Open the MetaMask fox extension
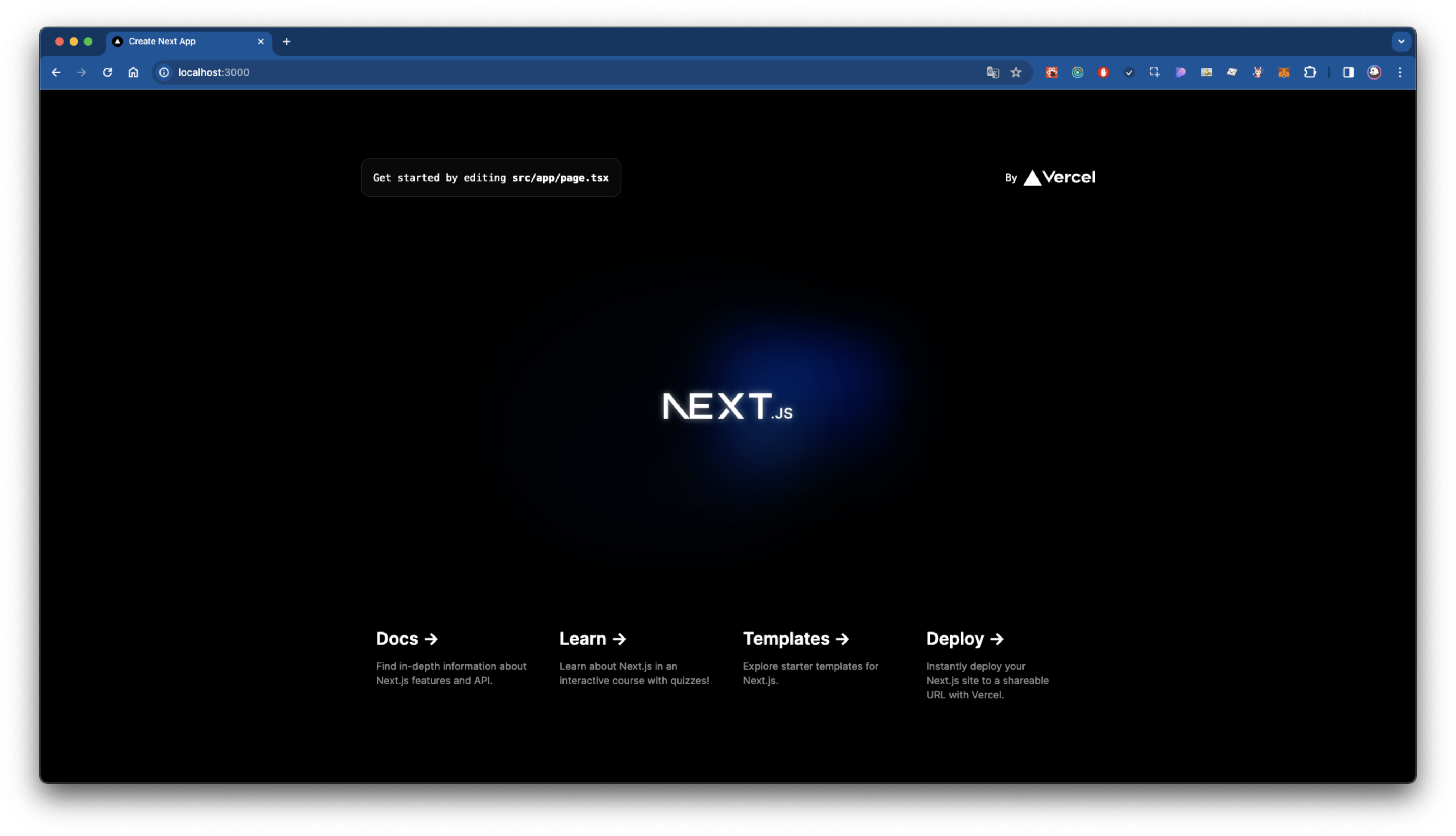Viewport: 1456px width, 836px height. 1284,72
